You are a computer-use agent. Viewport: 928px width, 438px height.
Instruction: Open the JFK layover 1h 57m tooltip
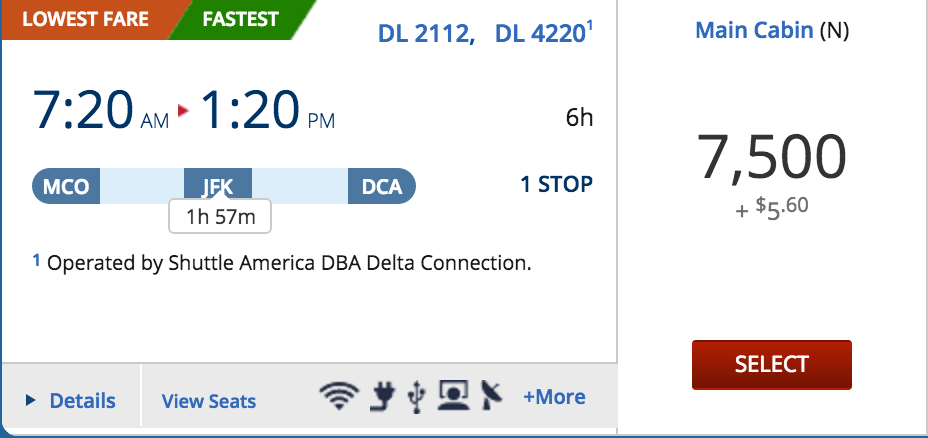click(220, 216)
